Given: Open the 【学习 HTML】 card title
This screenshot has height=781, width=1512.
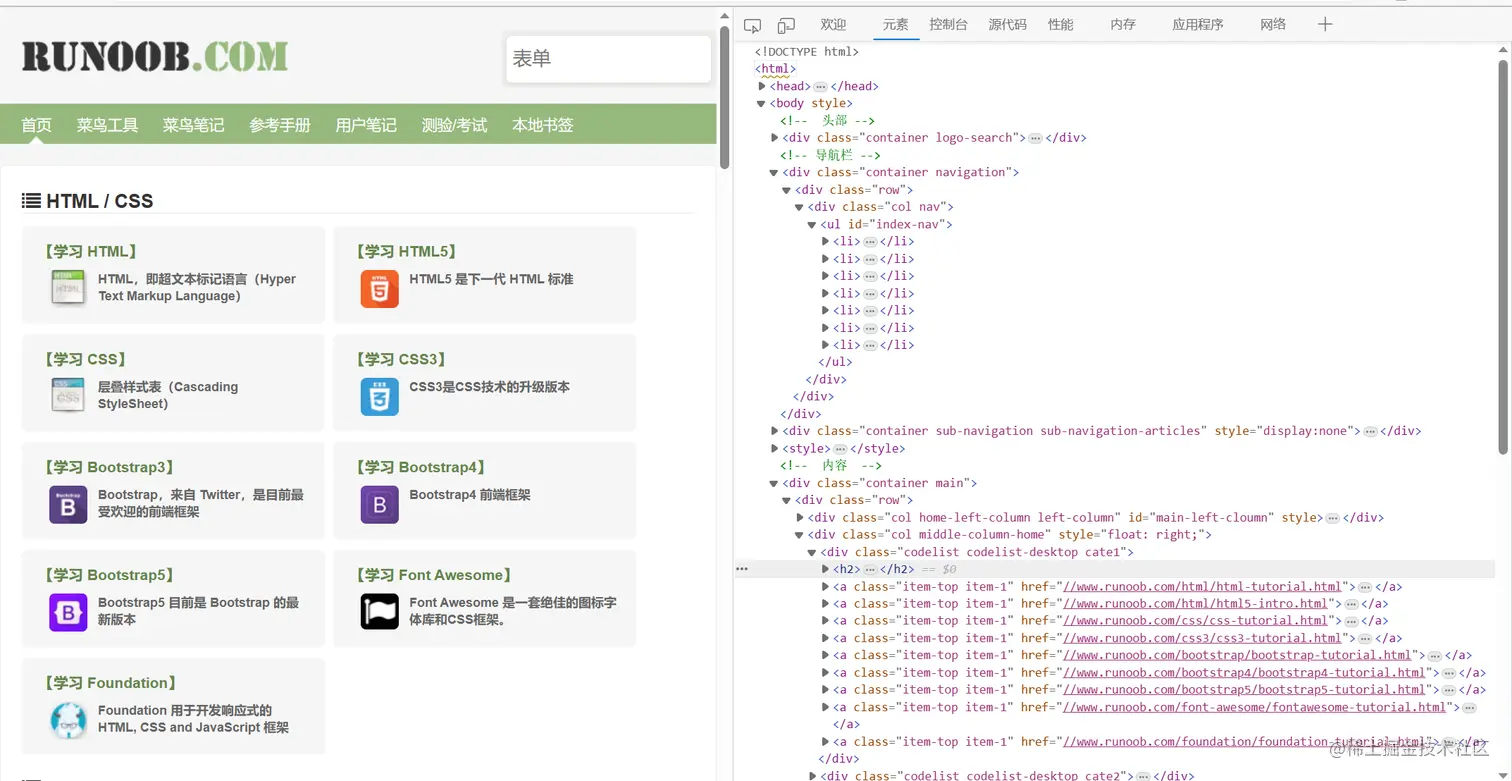Looking at the screenshot, I should click(x=90, y=252).
